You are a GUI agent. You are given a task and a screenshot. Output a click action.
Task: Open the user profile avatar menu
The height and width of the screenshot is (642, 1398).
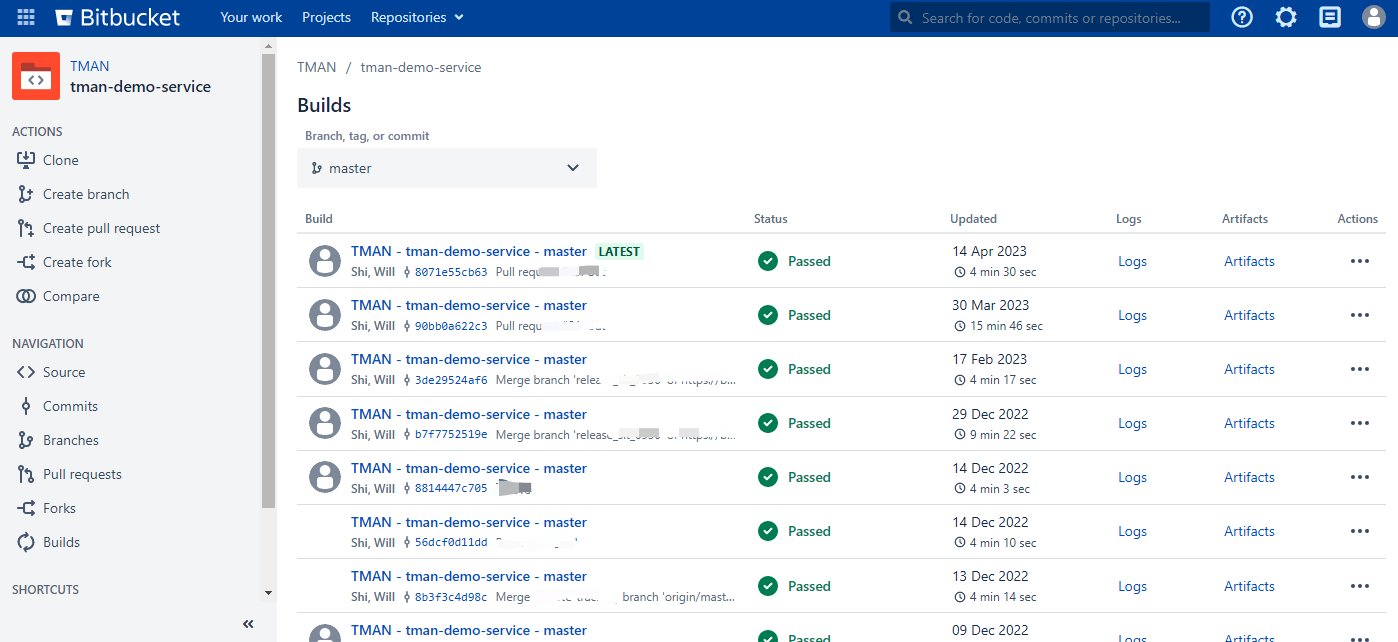1374,17
